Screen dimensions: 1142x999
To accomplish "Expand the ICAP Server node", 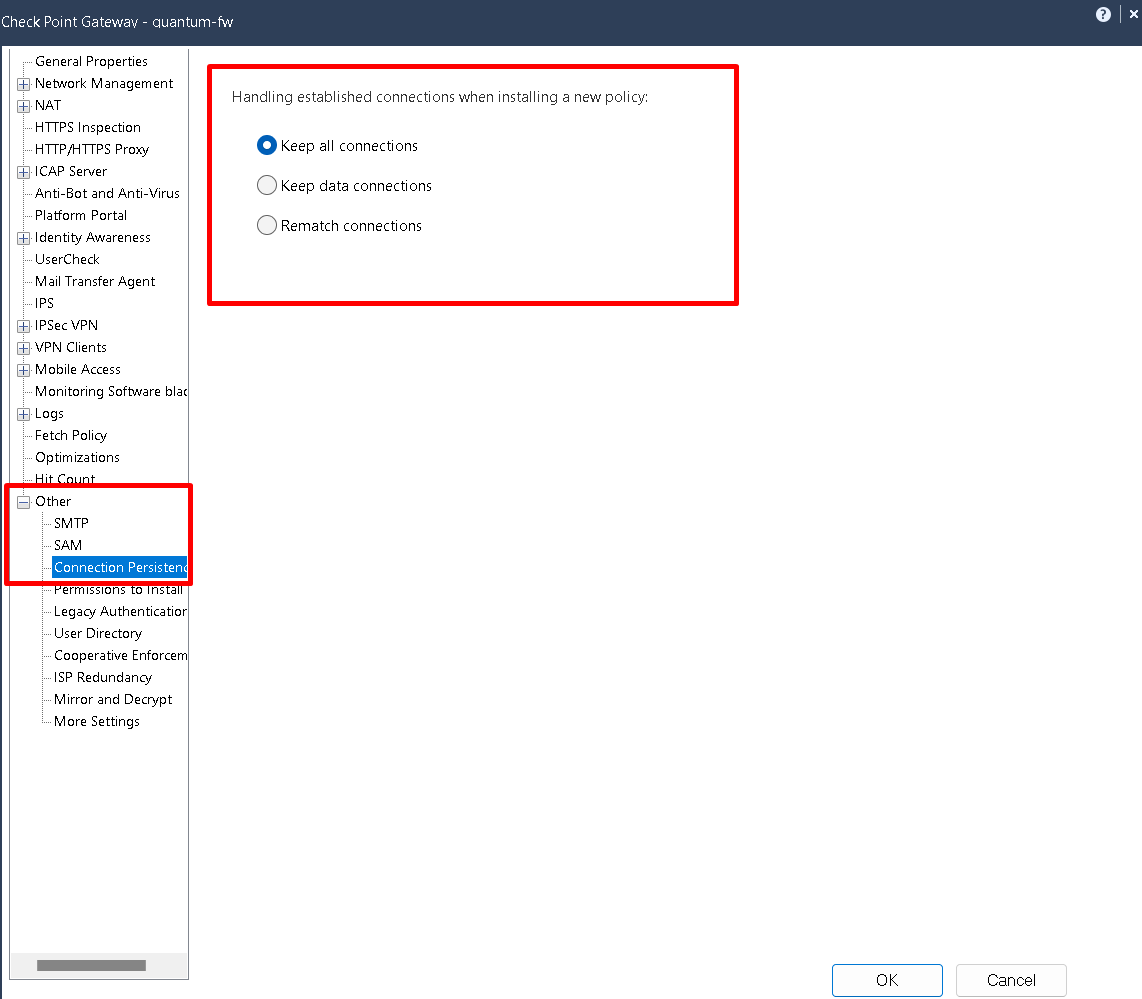I will pyautogui.click(x=23, y=173).
